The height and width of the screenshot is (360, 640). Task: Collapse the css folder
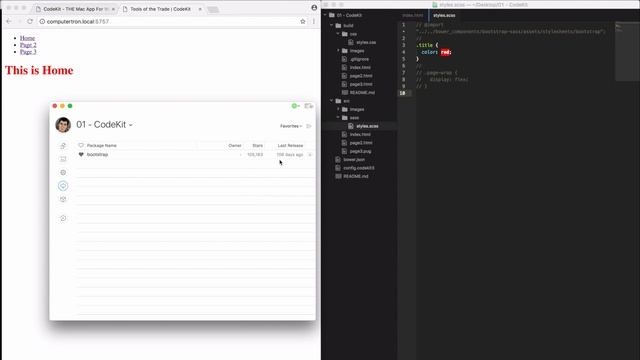click(x=338, y=34)
